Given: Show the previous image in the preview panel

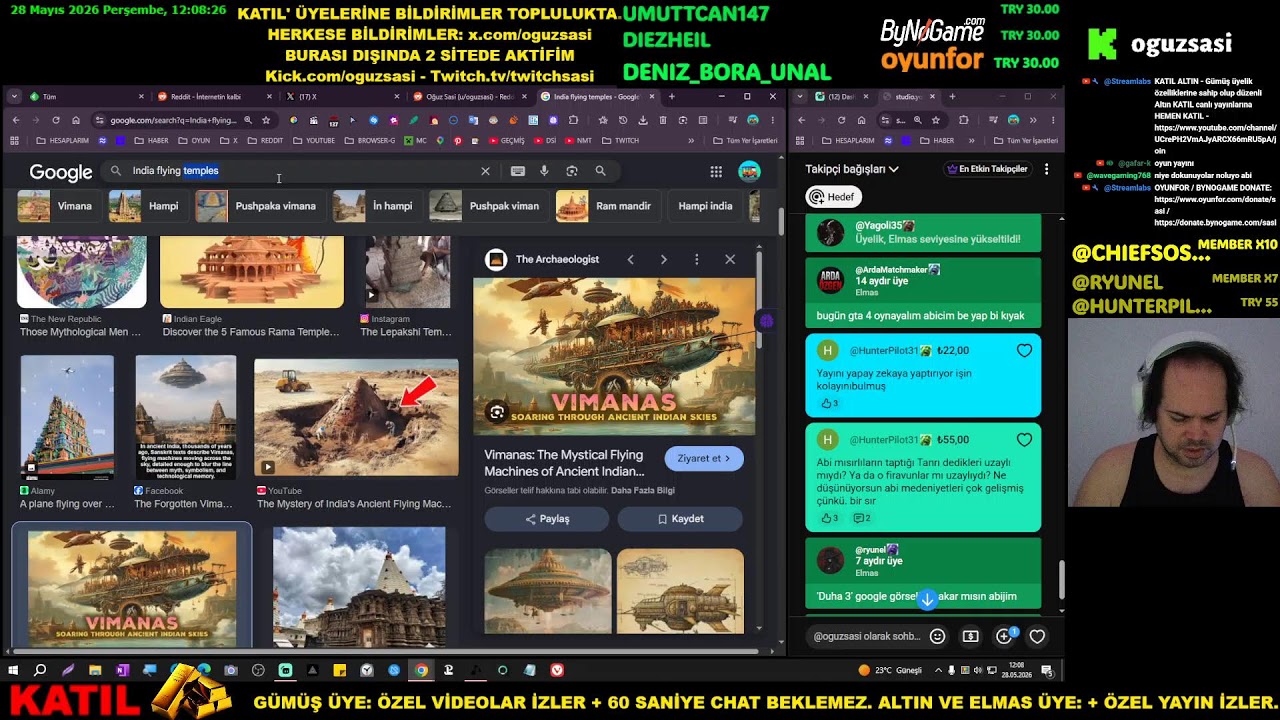Looking at the screenshot, I should [630, 259].
